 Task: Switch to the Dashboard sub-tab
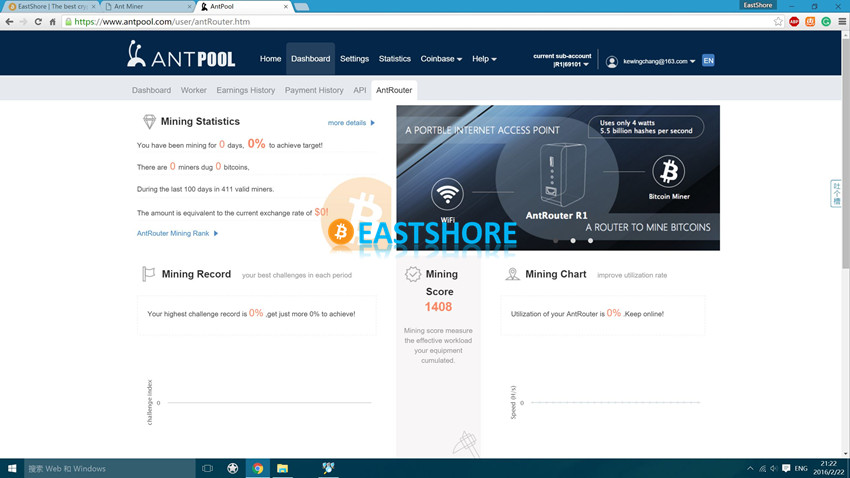[151, 90]
